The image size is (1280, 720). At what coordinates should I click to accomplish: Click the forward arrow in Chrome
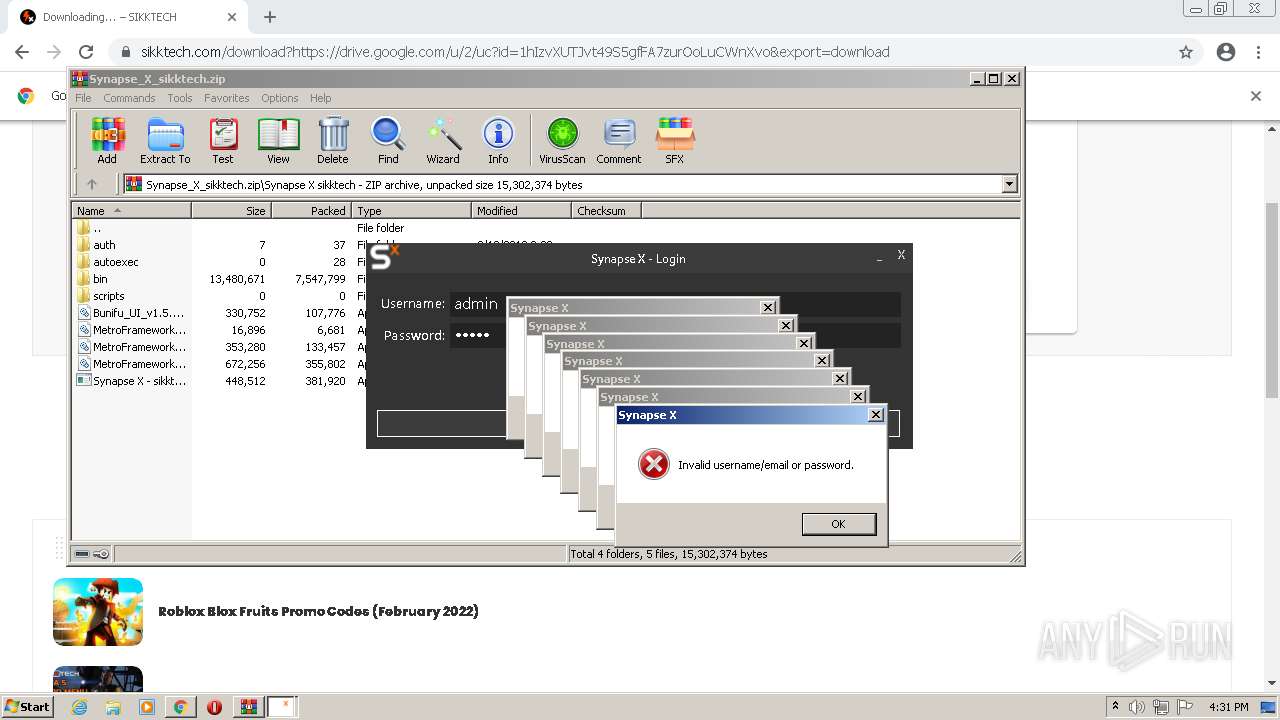(x=54, y=52)
